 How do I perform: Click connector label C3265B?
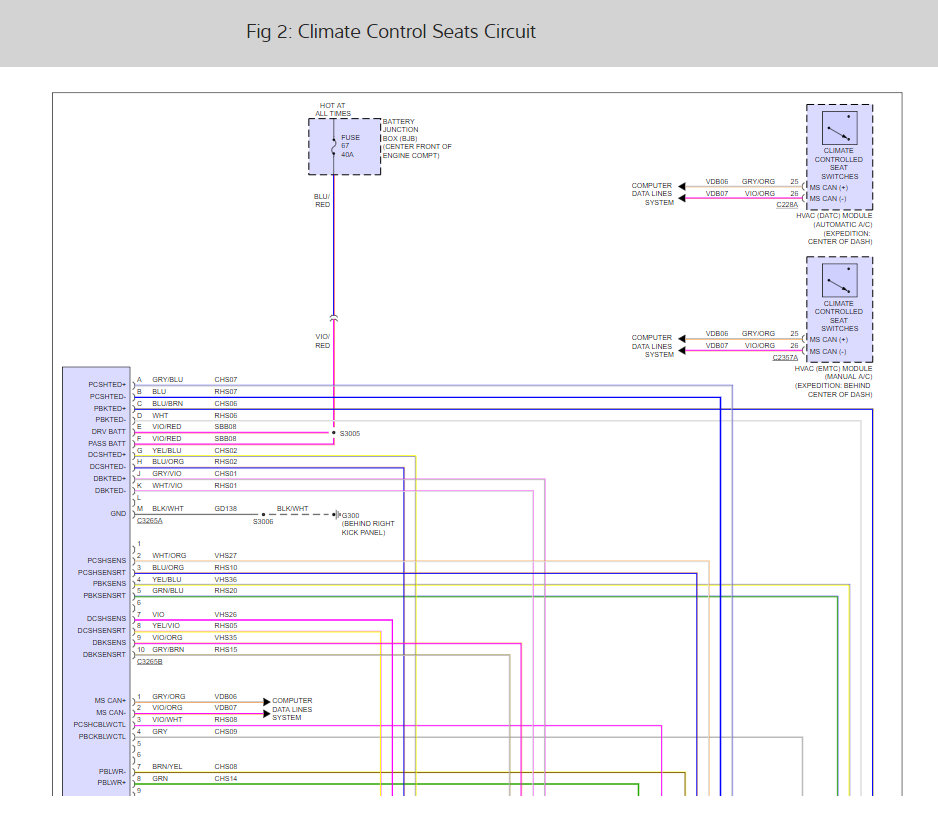[x=150, y=661]
